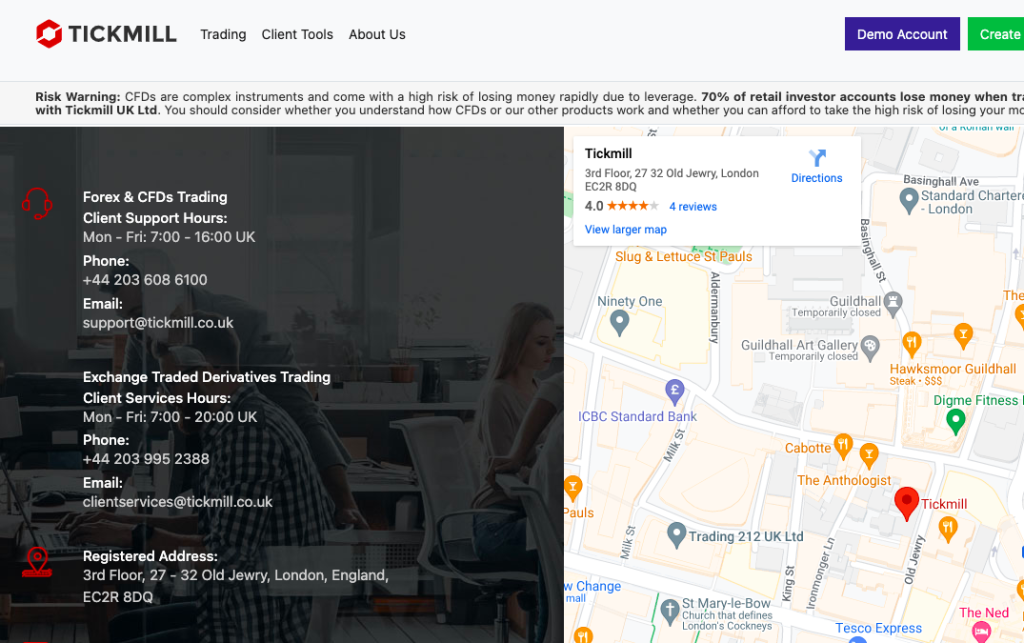Select the Guildhall Art Gallery map marker
The height and width of the screenshot is (643, 1024).
coord(870,347)
